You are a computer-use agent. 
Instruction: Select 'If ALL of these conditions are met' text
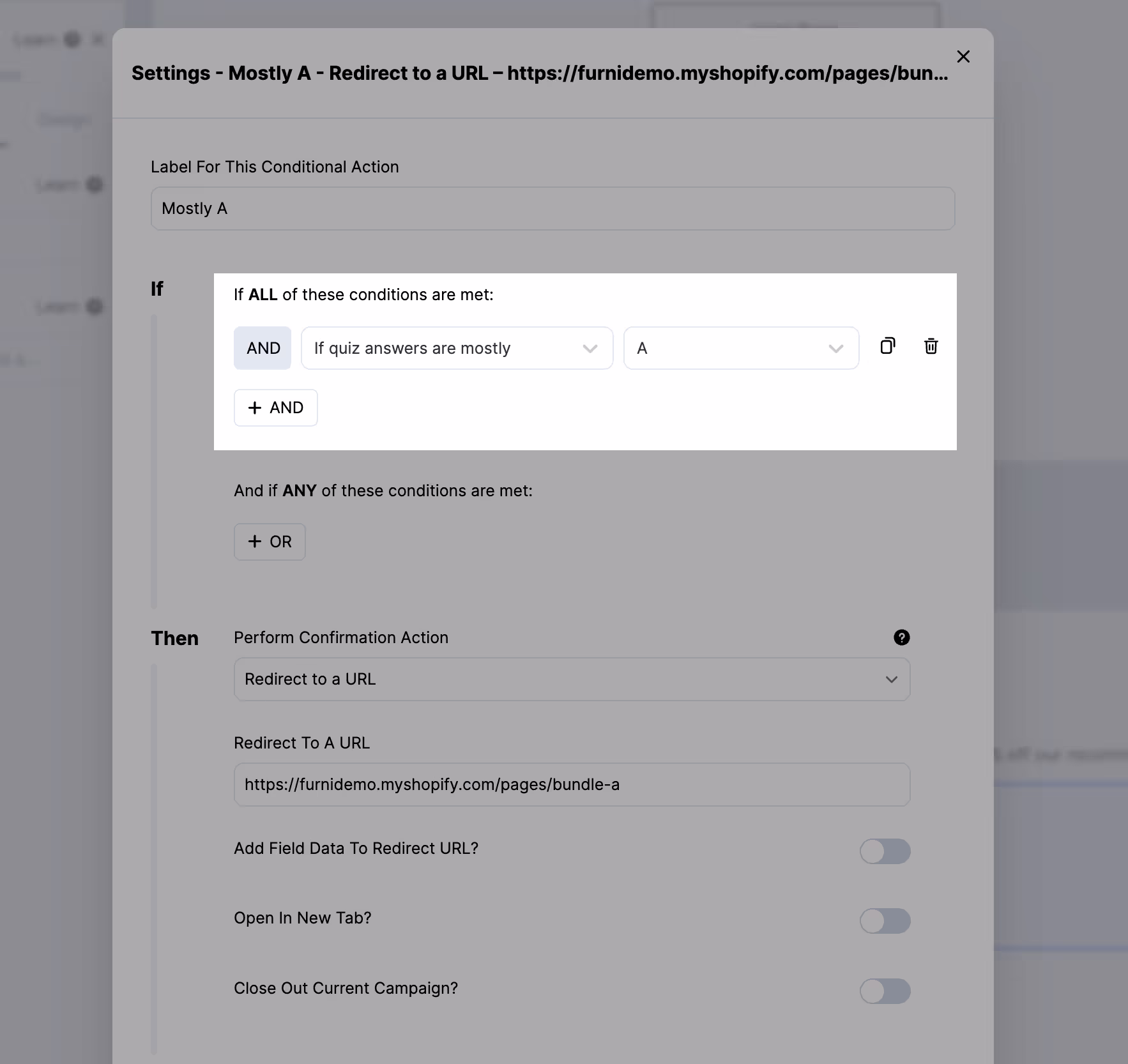click(x=363, y=294)
